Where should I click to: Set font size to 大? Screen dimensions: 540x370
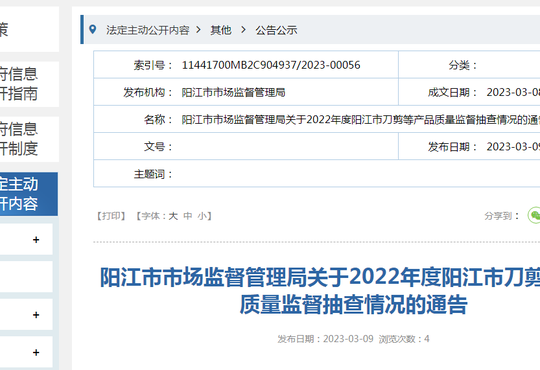point(173,216)
